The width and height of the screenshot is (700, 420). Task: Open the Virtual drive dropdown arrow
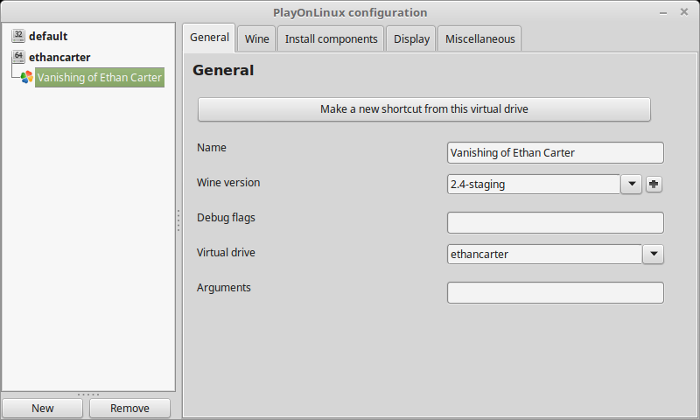[654, 254]
